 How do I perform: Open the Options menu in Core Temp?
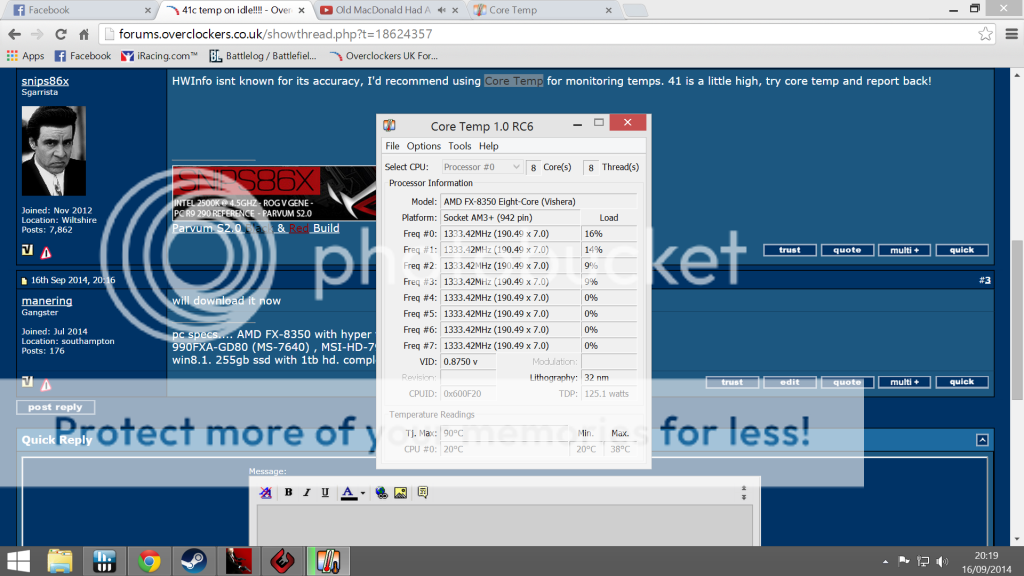coord(423,146)
